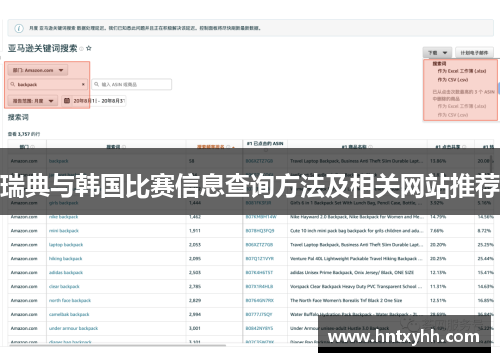This screenshot has width=500, height=362.
Task: Open the ASIN link in the mini backpack row
Action: coord(260,231)
